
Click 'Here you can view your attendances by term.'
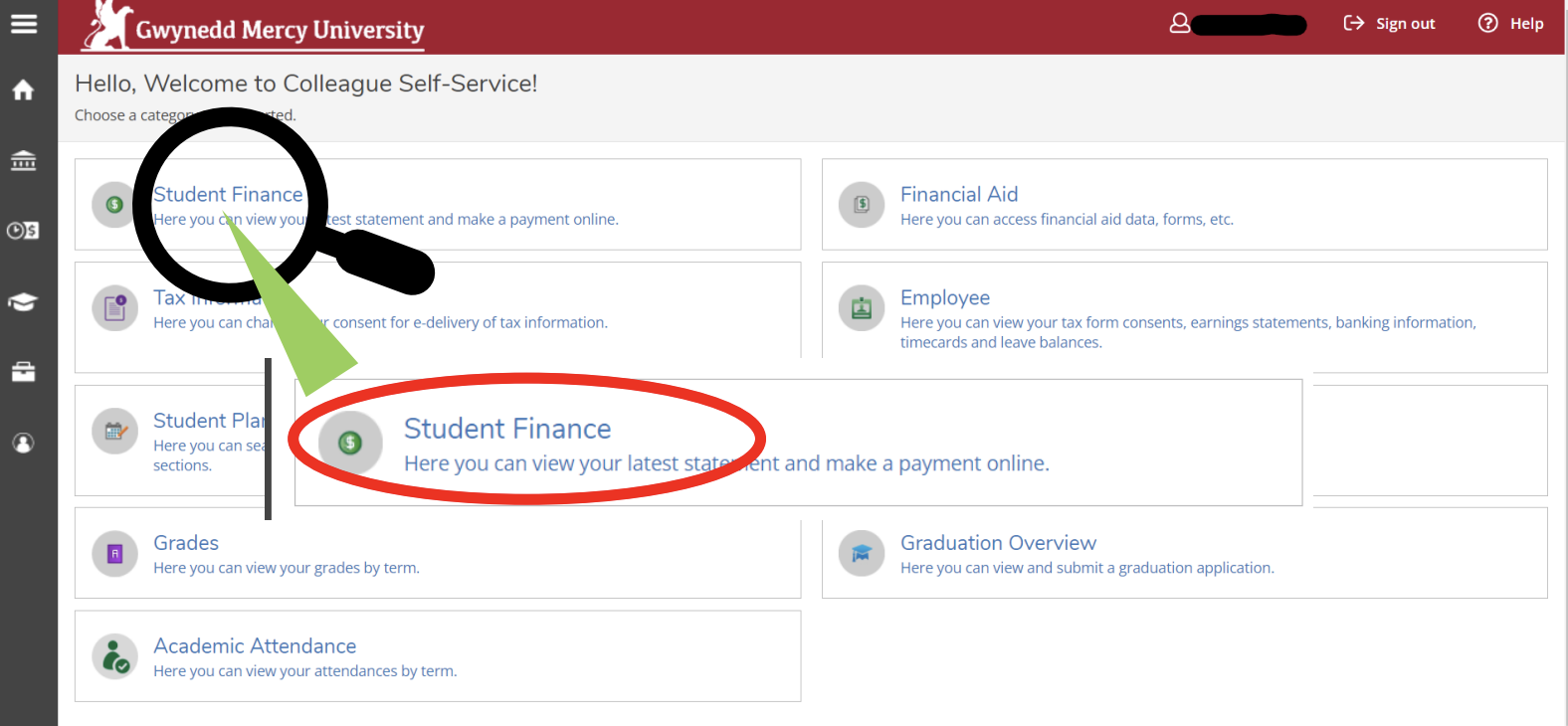point(305,671)
